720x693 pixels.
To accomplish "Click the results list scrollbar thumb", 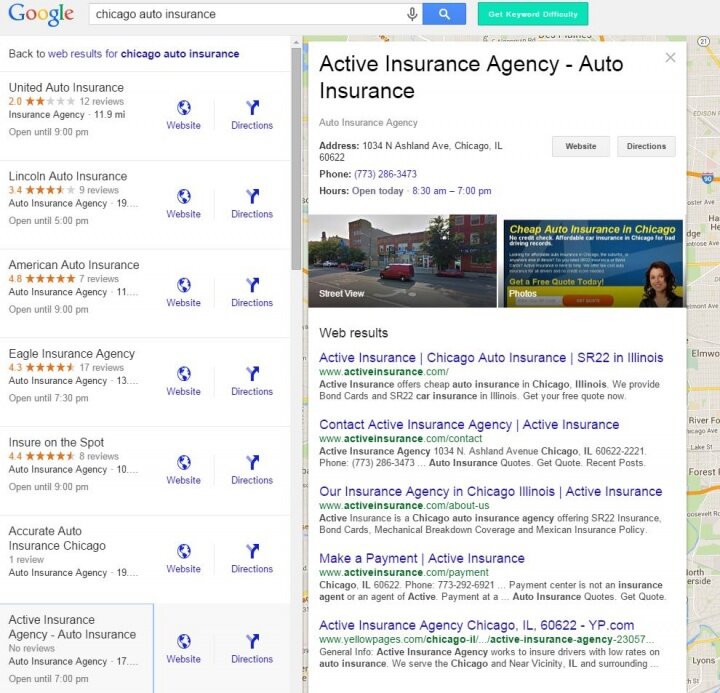I will tap(296, 158).
